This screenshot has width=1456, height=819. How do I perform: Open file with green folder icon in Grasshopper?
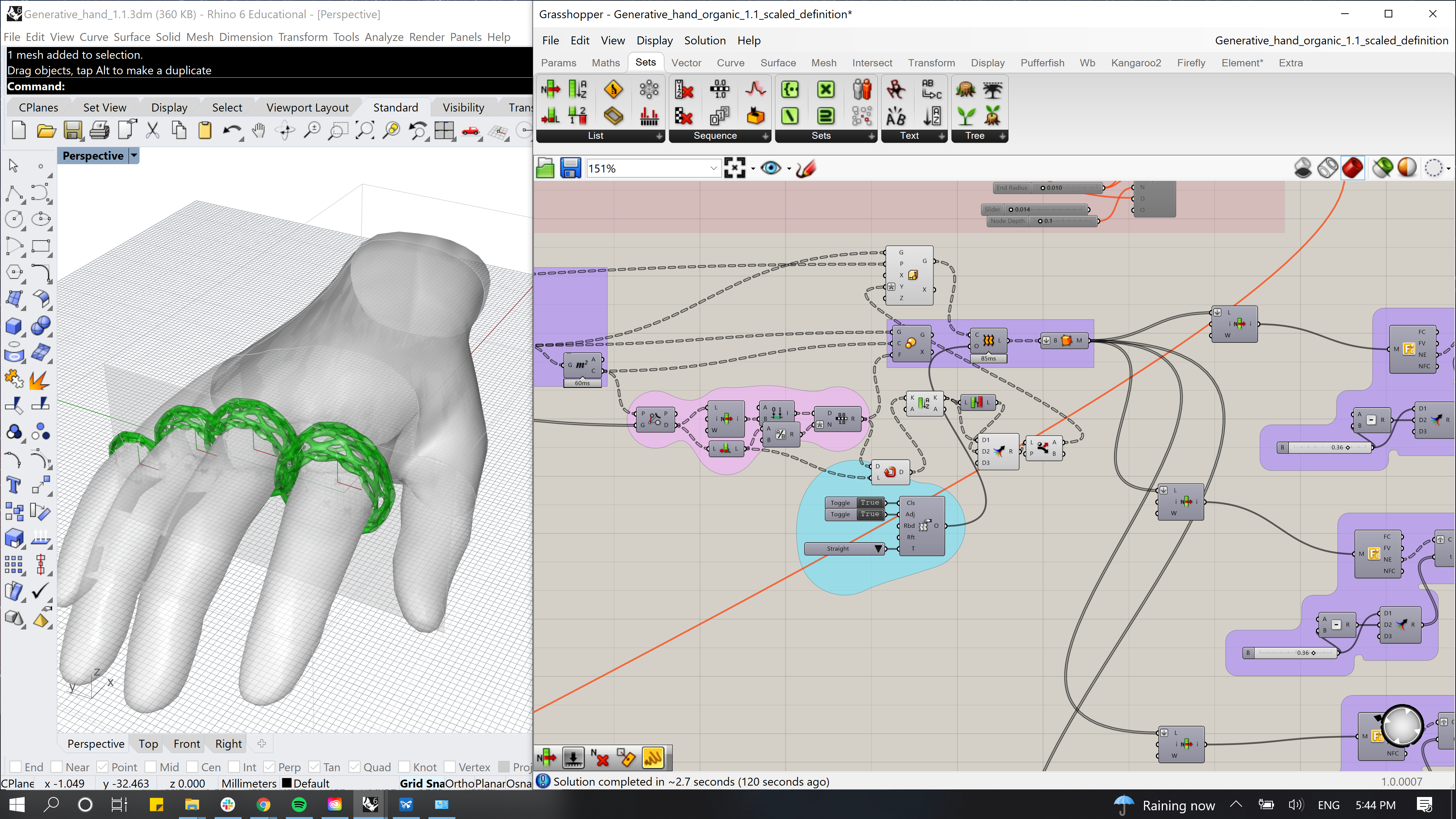[x=545, y=168]
